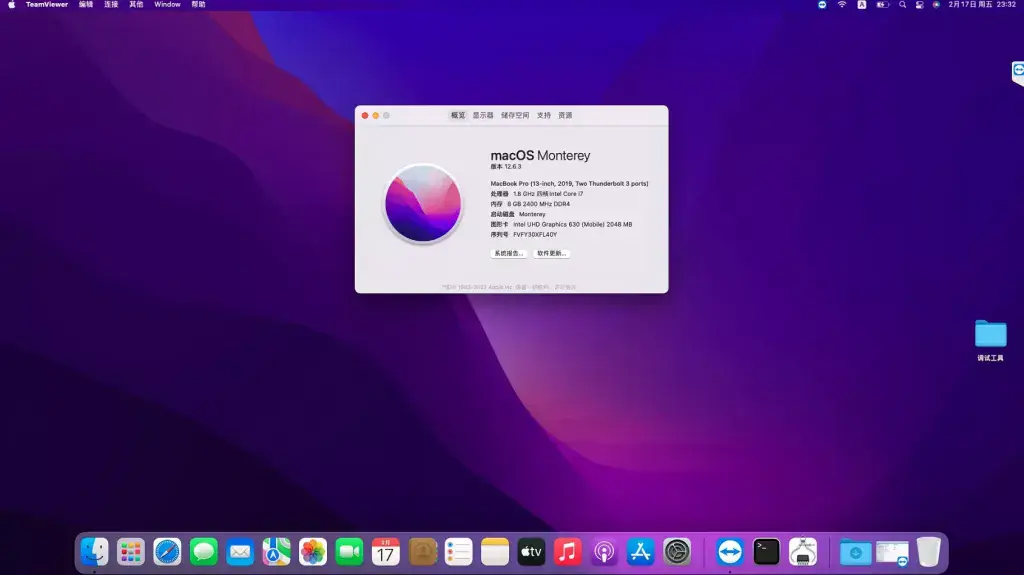Close the About This Mac window
This screenshot has height=575, width=1024.
365,116
